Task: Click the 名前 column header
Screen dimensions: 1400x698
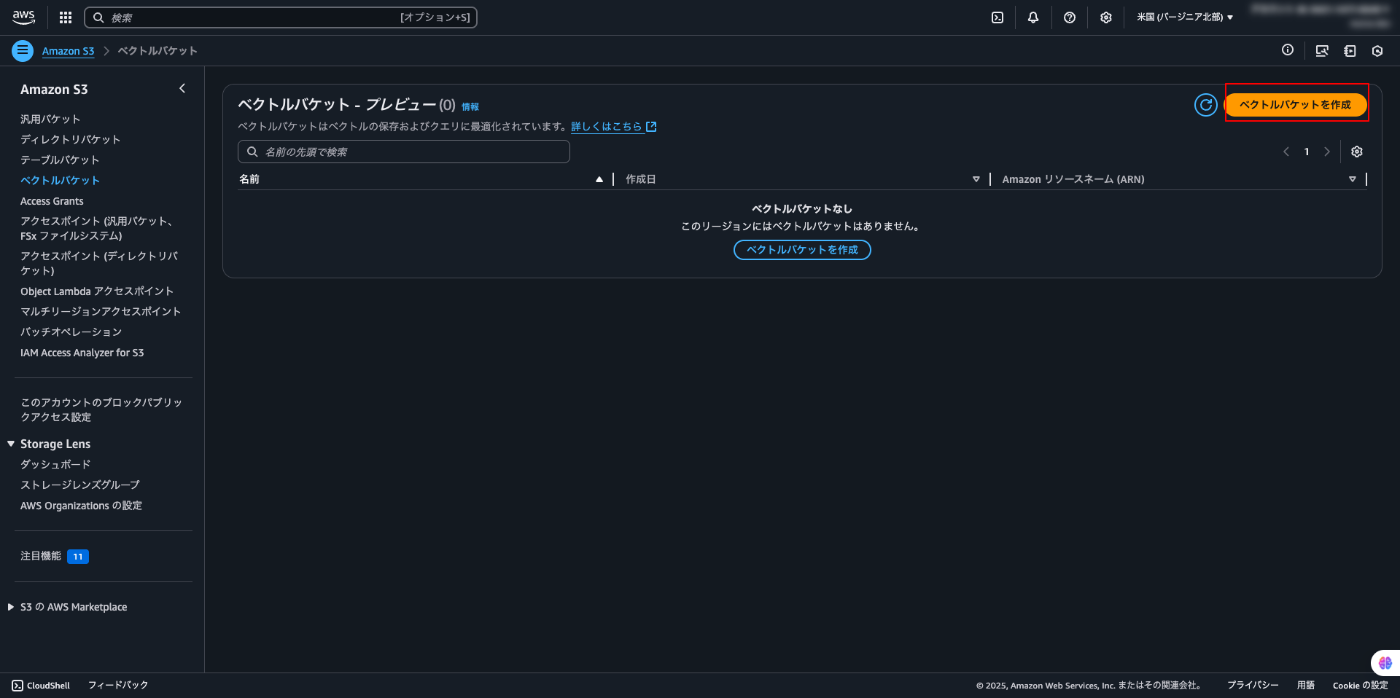Action: click(x=249, y=179)
